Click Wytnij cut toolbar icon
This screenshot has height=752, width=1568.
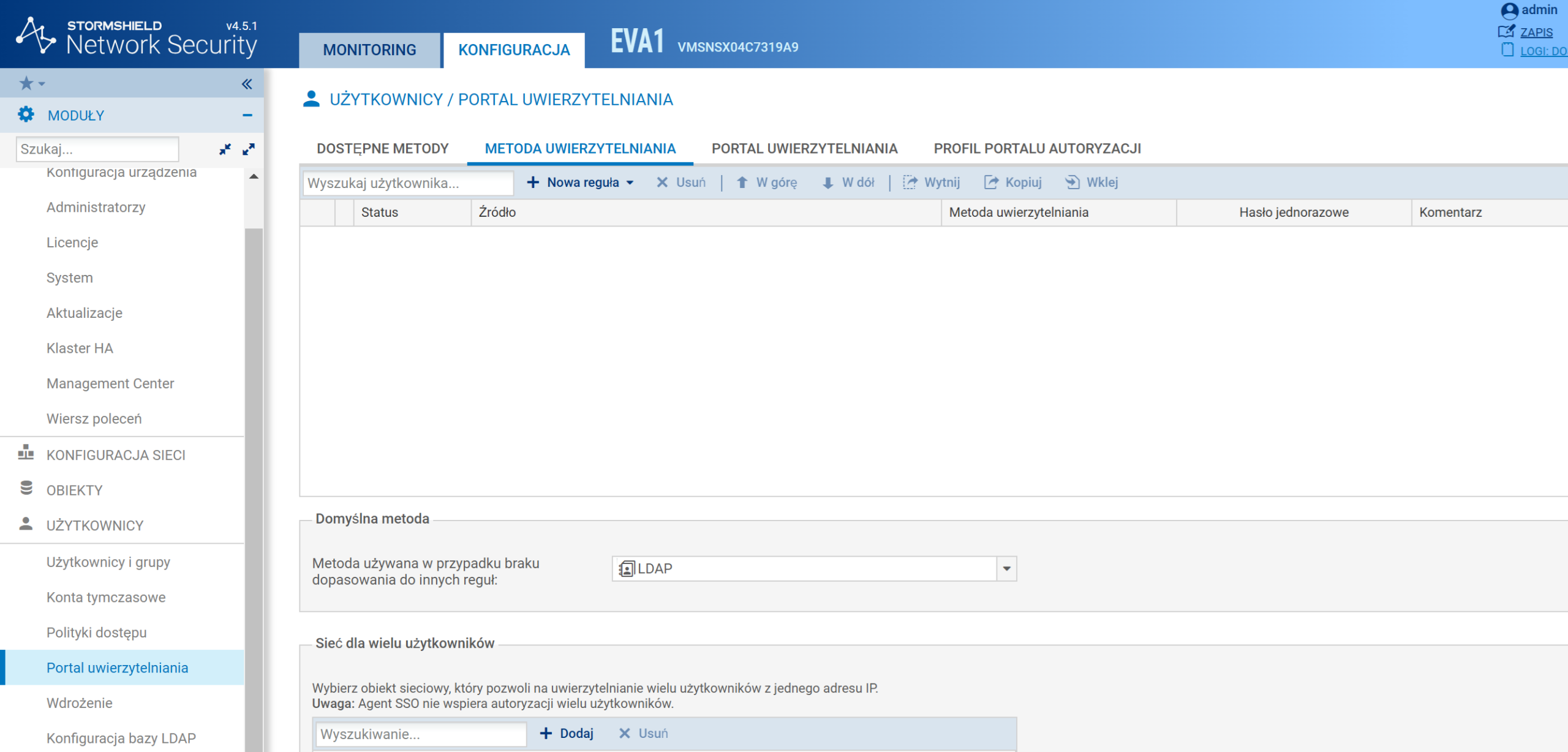[931, 182]
